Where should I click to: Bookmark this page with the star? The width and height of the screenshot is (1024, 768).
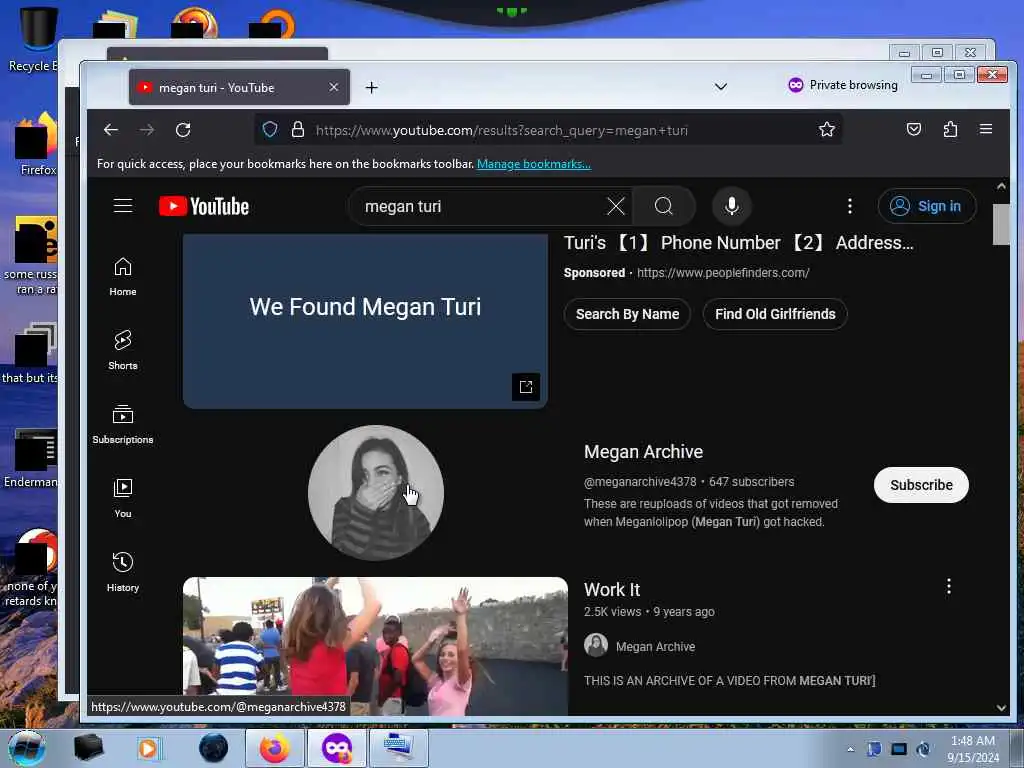pos(827,130)
